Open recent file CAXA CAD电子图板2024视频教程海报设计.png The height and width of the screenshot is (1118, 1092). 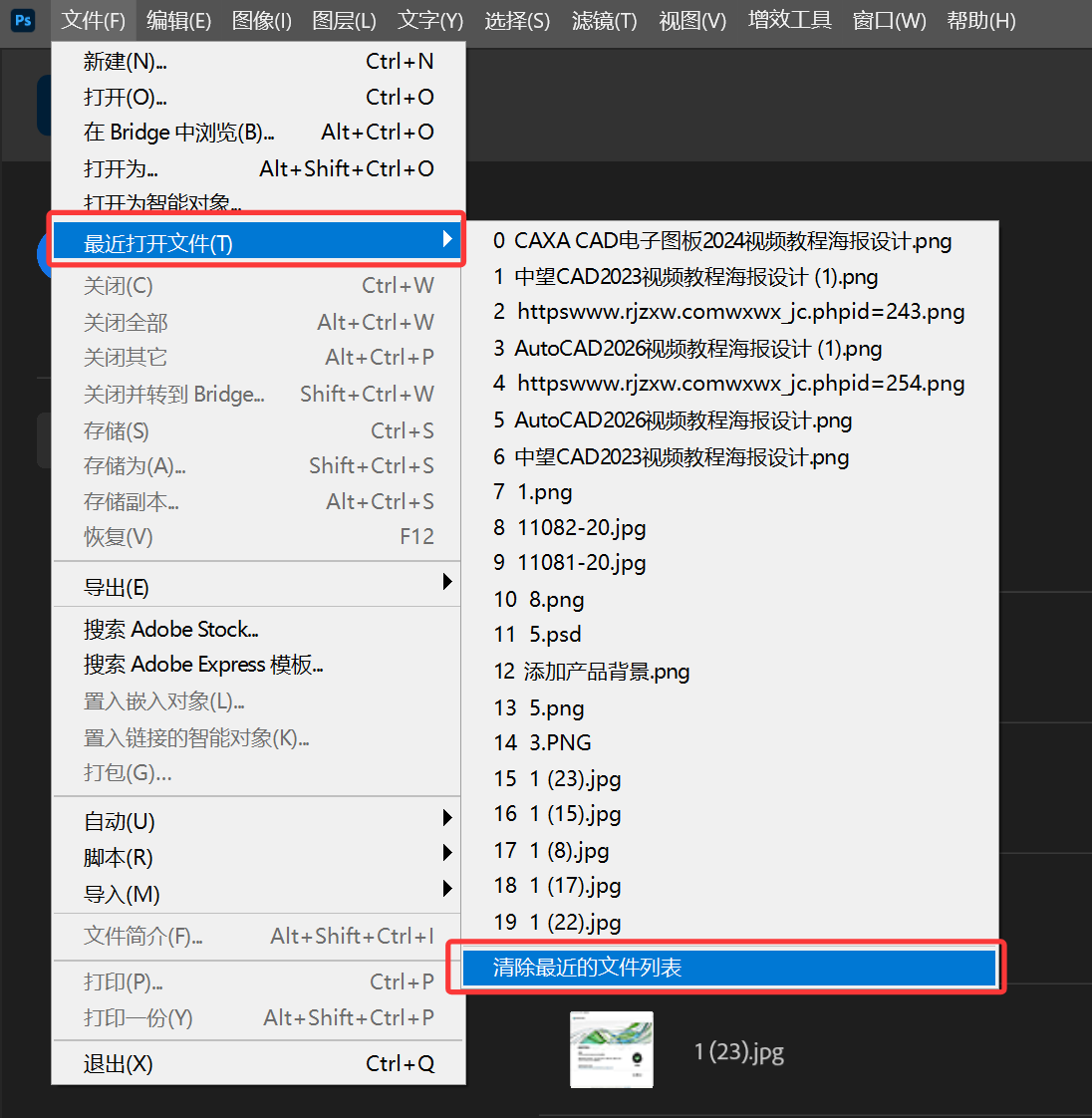click(730, 241)
